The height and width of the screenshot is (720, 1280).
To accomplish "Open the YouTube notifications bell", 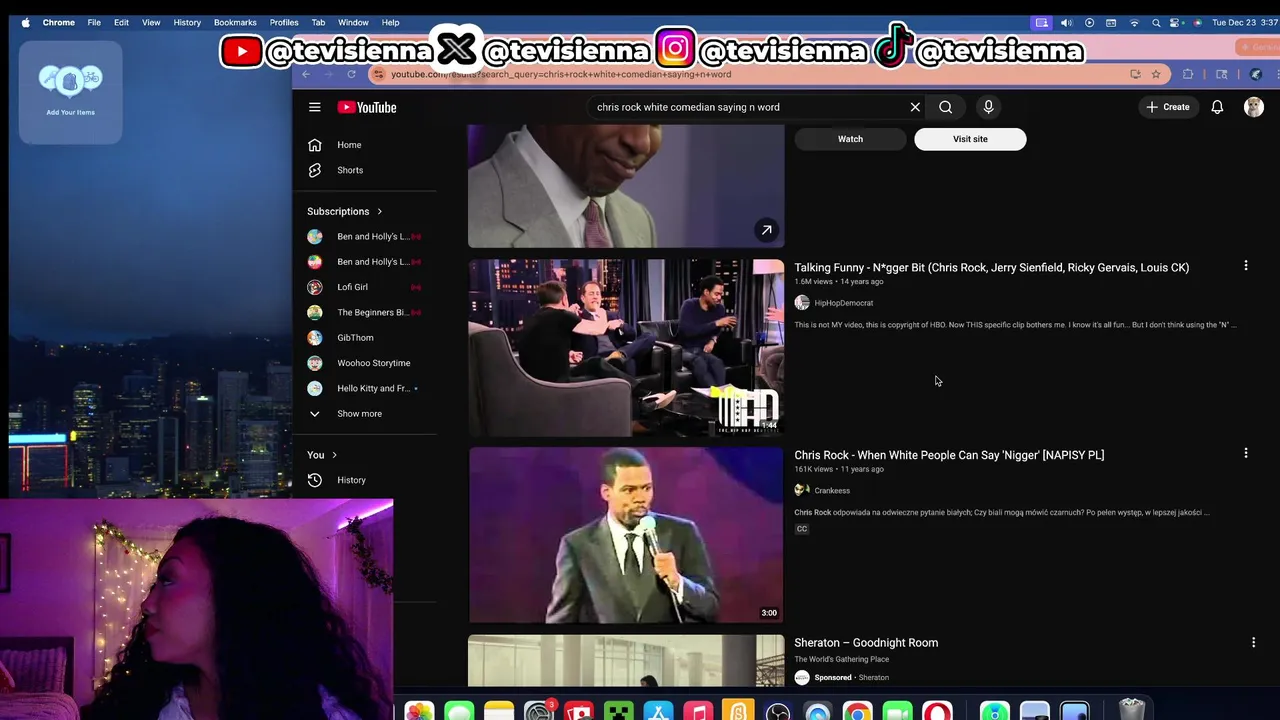I will [x=1217, y=107].
